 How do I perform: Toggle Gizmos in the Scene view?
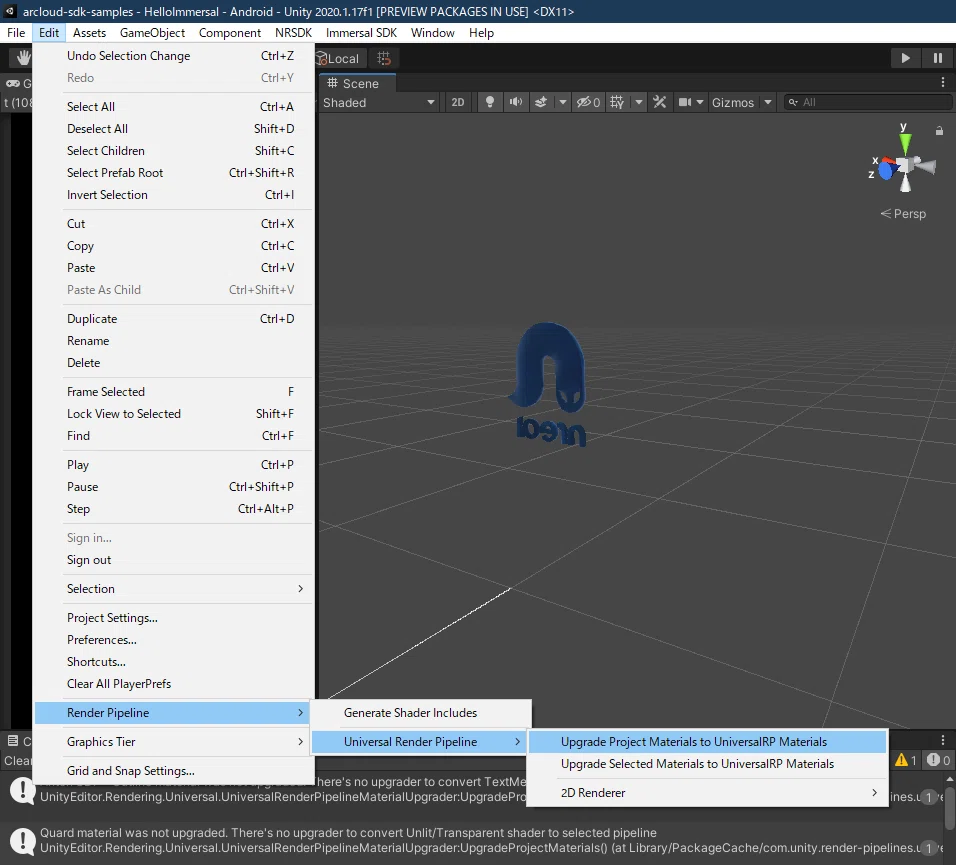(x=733, y=102)
